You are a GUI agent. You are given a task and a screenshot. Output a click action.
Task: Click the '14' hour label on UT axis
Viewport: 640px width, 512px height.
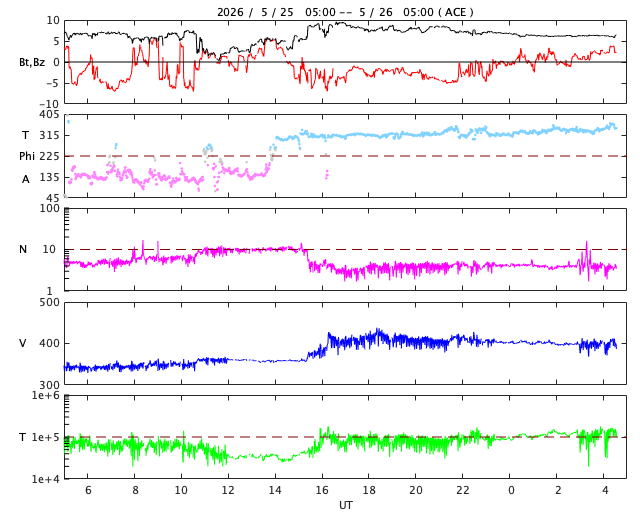pos(275,490)
